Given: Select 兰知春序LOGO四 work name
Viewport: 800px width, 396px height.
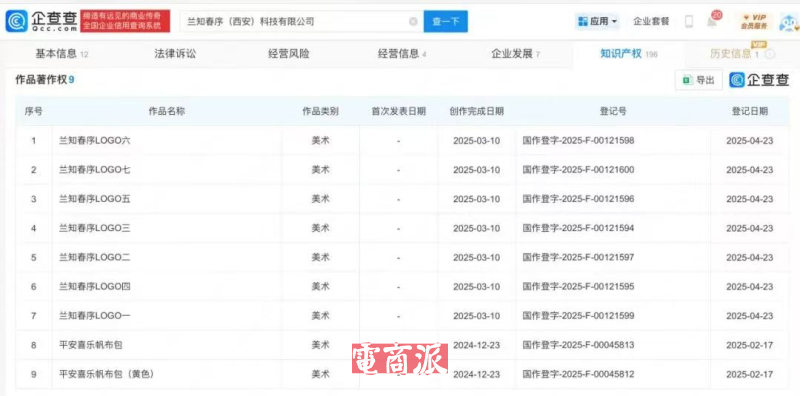Looking at the screenshot, I should 95,287.
